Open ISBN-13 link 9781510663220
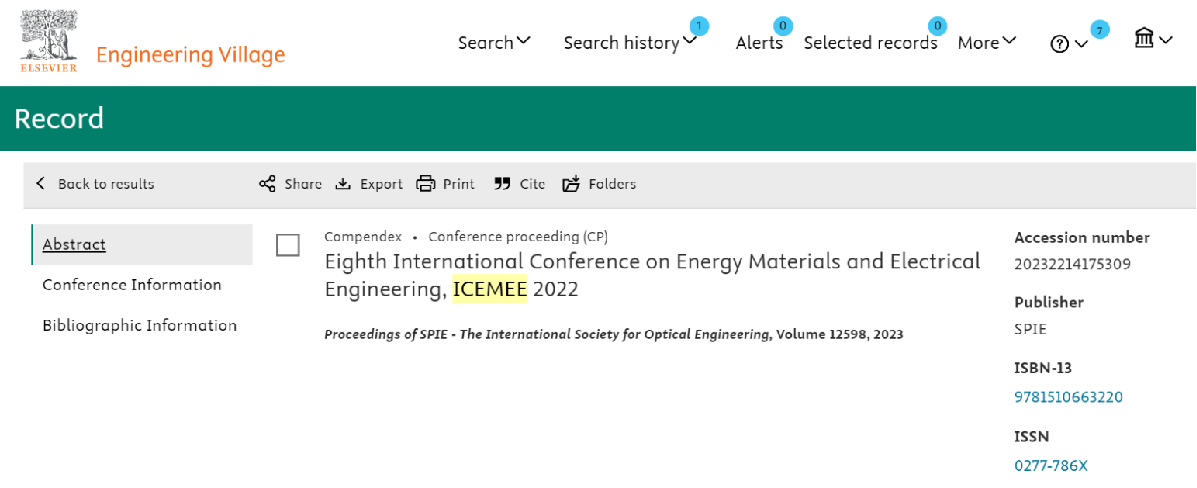Viewport: 1197px width, 488px height. pyautogui.click(x=1069, y=397)
